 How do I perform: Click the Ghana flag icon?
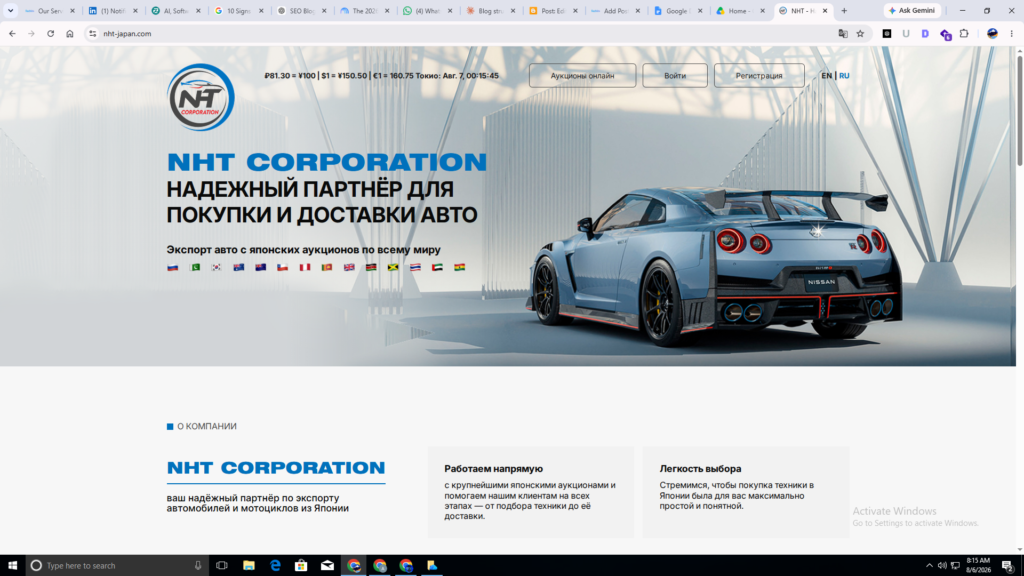(x=460, y=267)
